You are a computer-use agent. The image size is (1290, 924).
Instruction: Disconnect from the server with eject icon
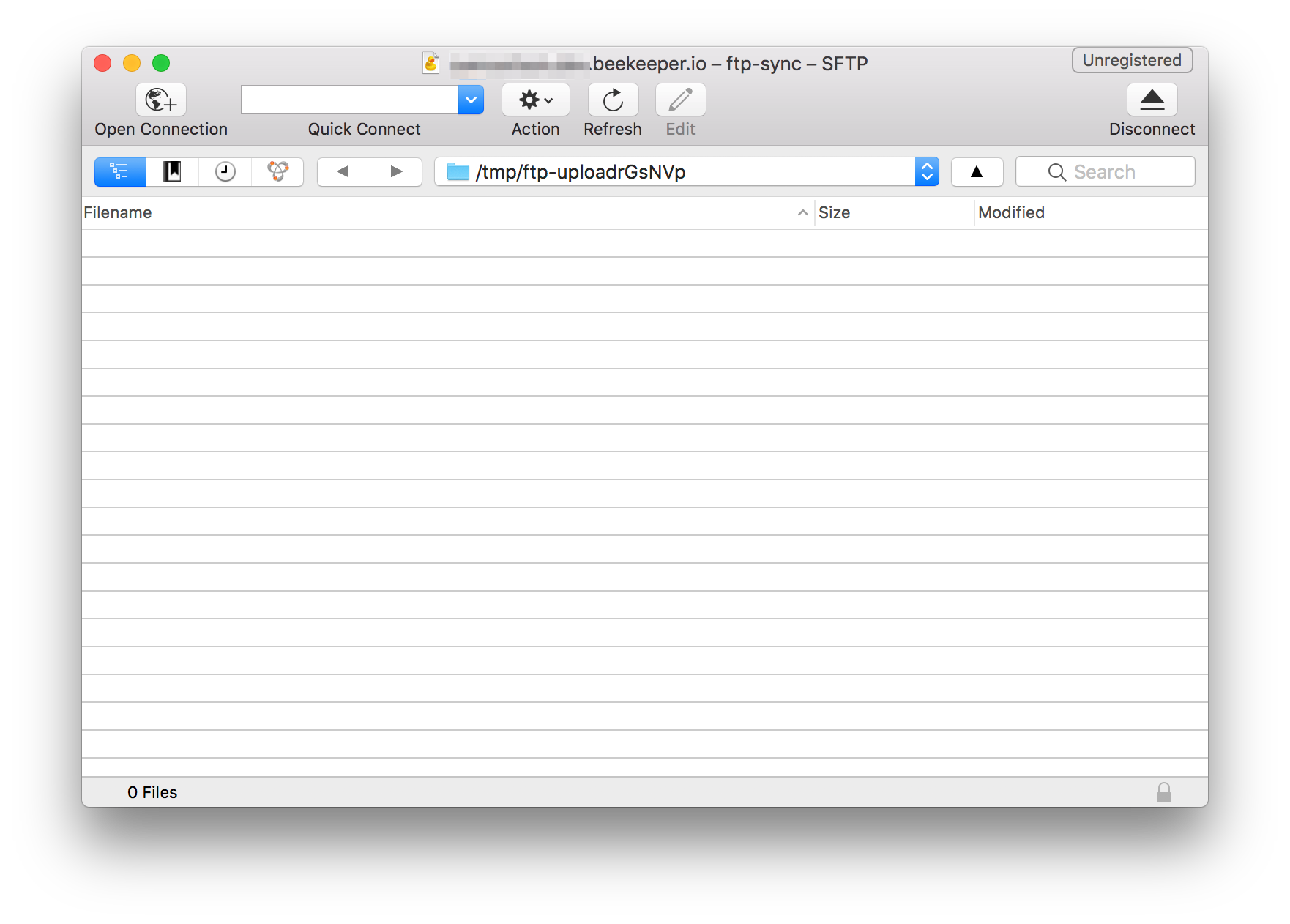1152,100
